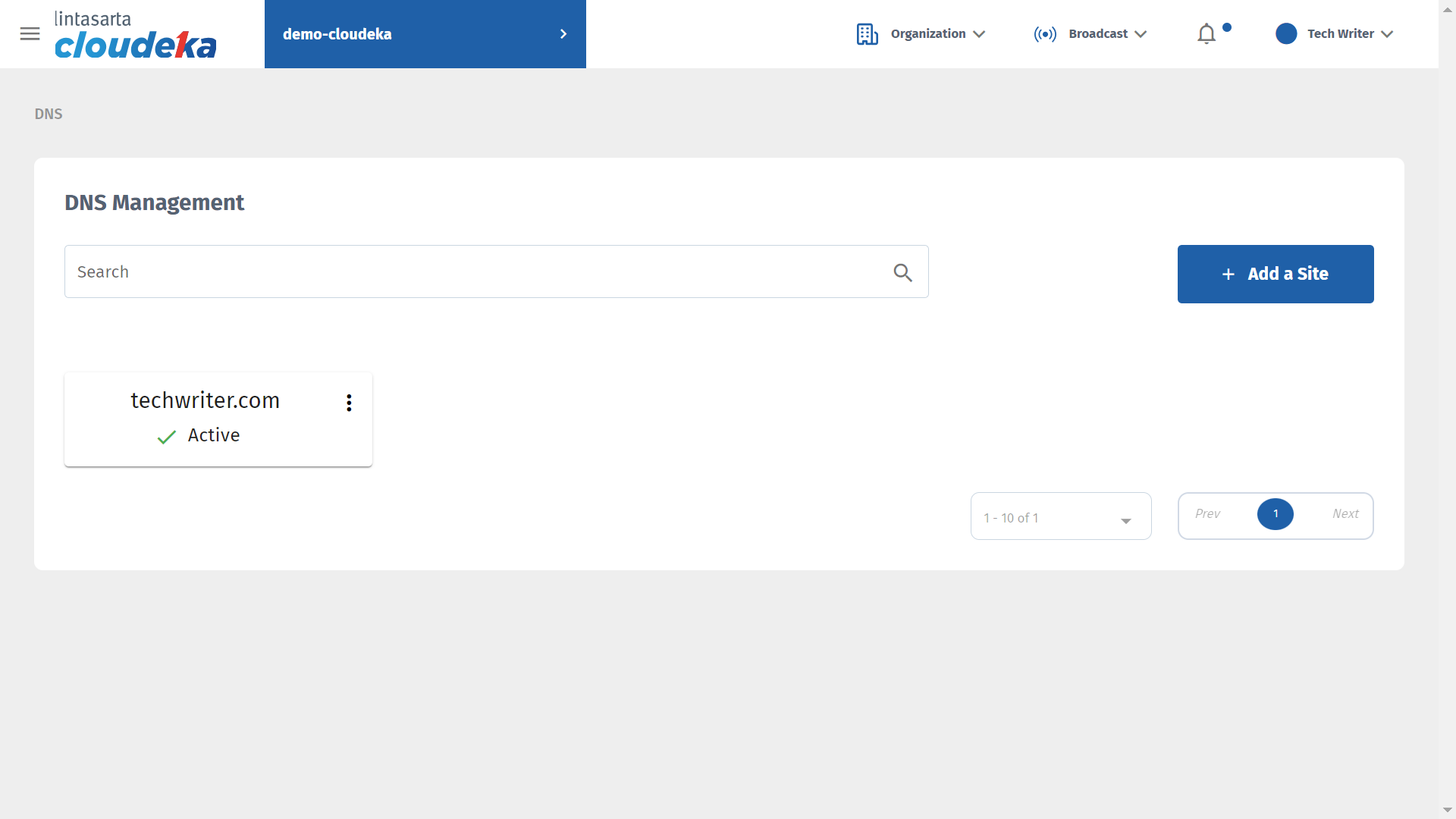Go to the Prev page
1456x819 pixels.
pos(1207,514)
